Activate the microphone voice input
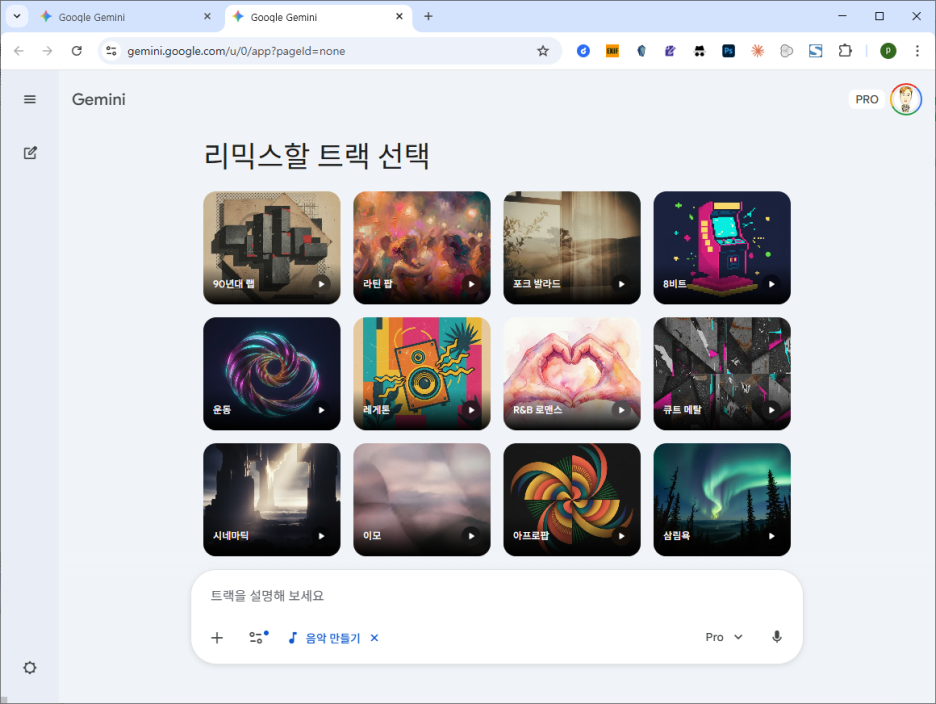Image resolution: width=936 pixels, height=704 pixels. click(777, 637)
